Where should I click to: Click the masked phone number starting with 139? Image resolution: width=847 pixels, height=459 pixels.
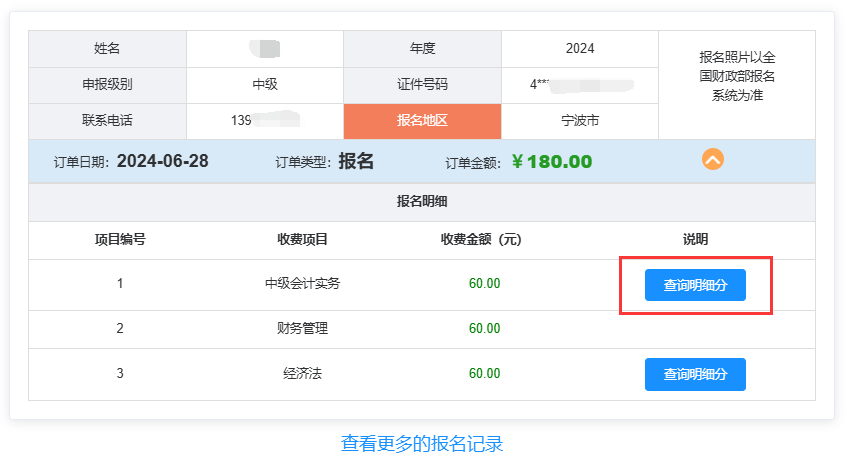264,121
